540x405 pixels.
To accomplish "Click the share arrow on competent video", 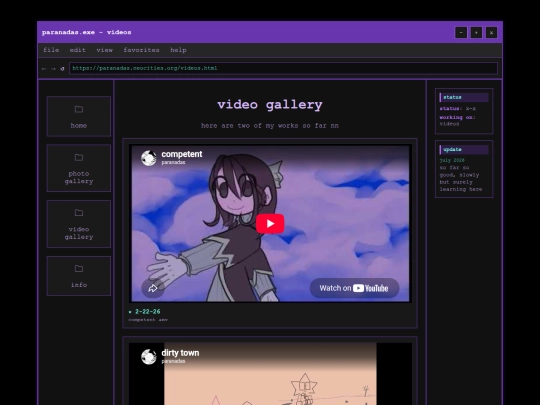I will pos(153,288).
